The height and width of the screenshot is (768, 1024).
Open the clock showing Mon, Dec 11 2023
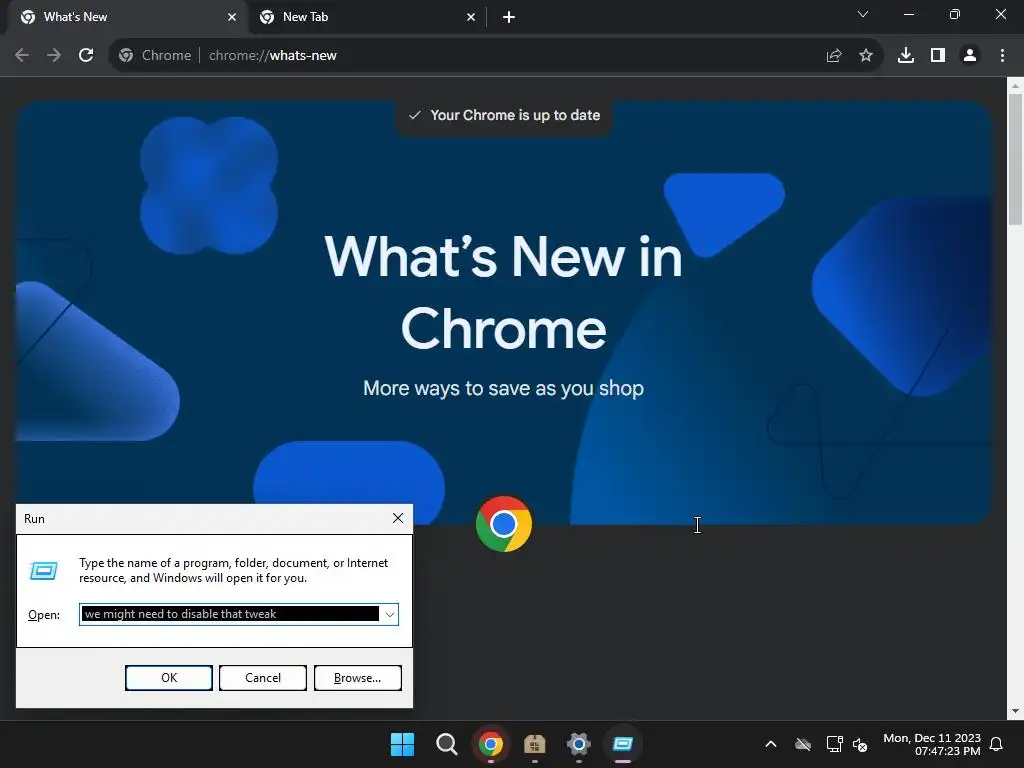[931, 744]
